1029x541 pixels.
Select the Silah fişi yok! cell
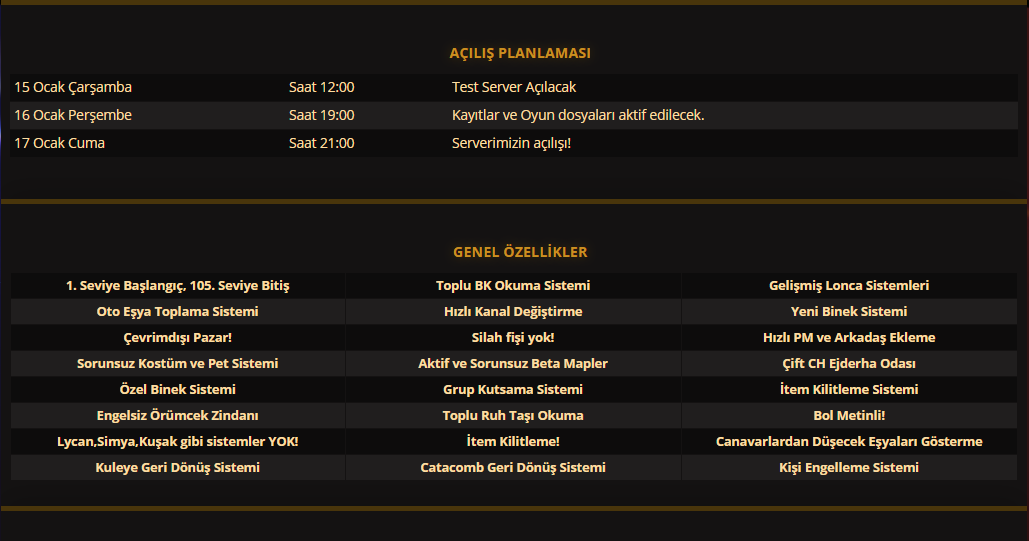coord(513,337)
